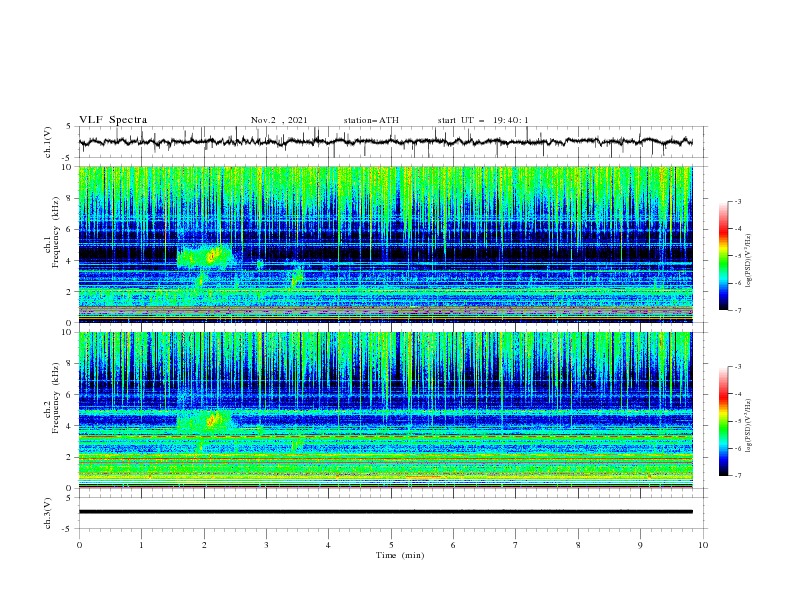Click the "-5" tick on ch.2 colorbar
The image size is (792, 612).
[737, 421]
